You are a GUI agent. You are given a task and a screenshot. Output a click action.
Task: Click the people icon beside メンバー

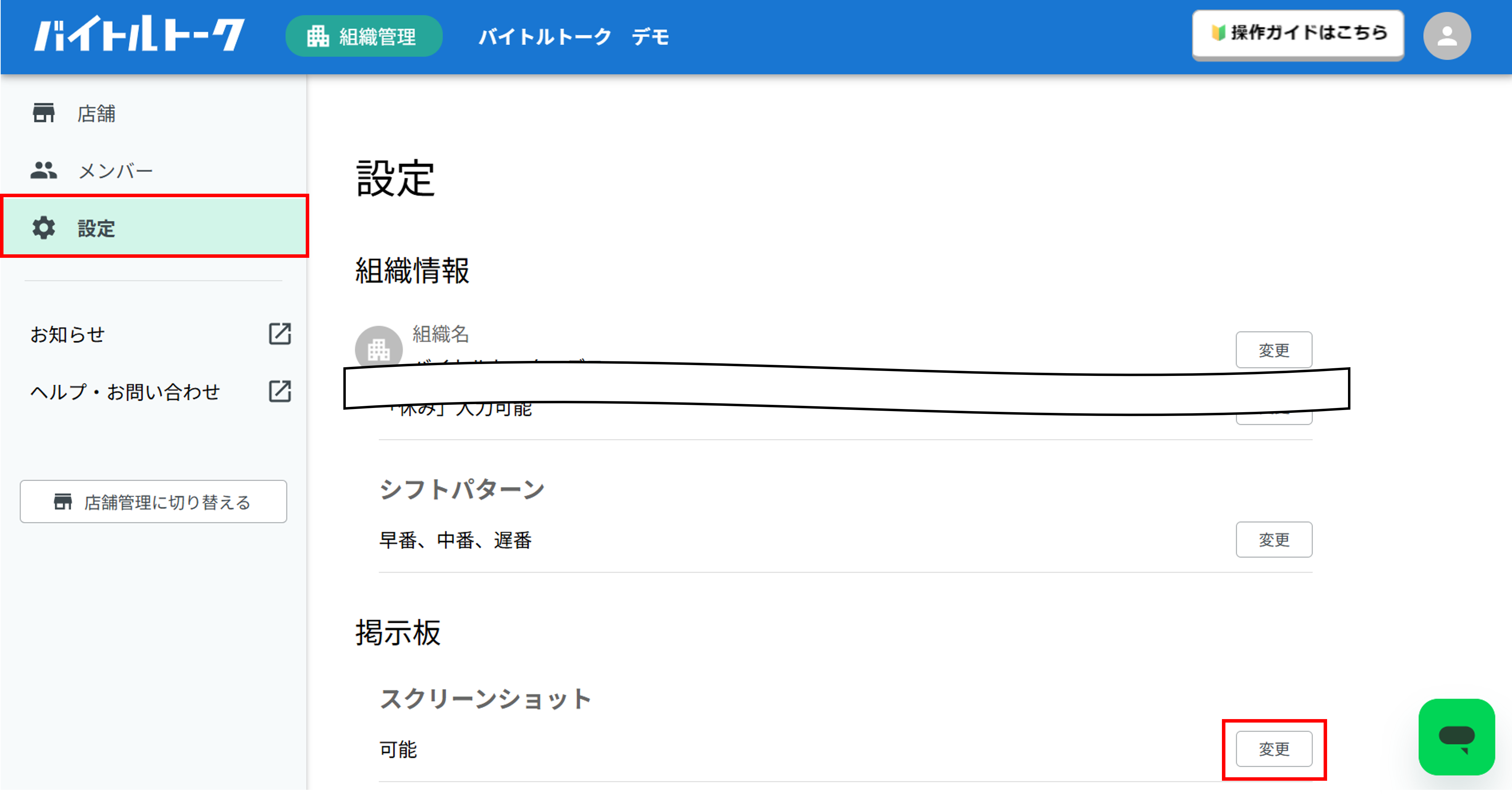click(44, 171)
